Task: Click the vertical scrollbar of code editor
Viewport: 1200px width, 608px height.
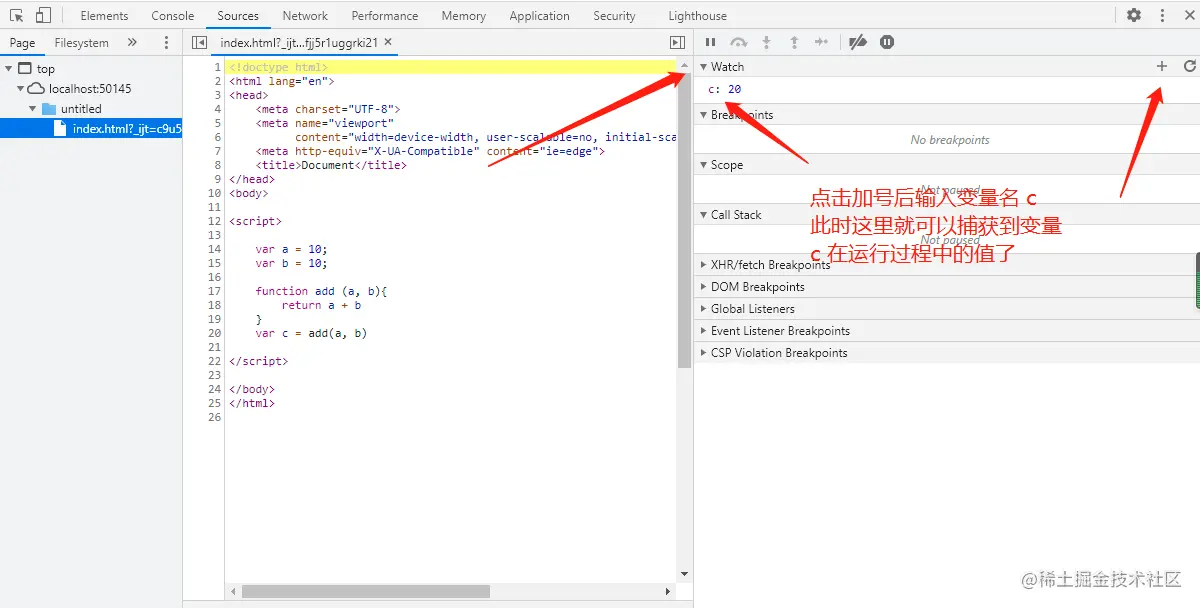Action: click(x=684, y=220)
